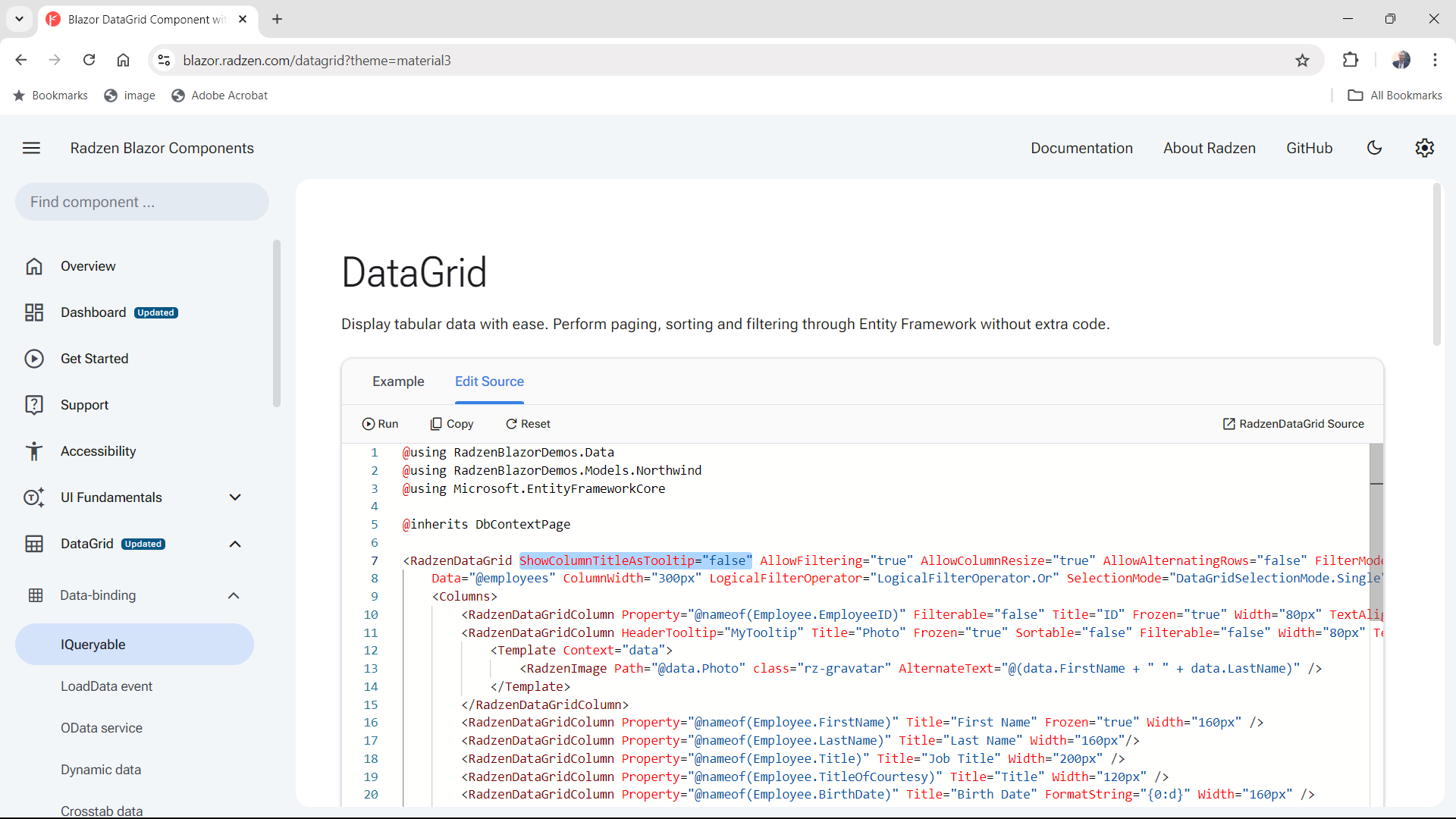This screenshot has height=819, width=1456.
Task: Open the hamburger navigation menu
Action: (31, 148)
